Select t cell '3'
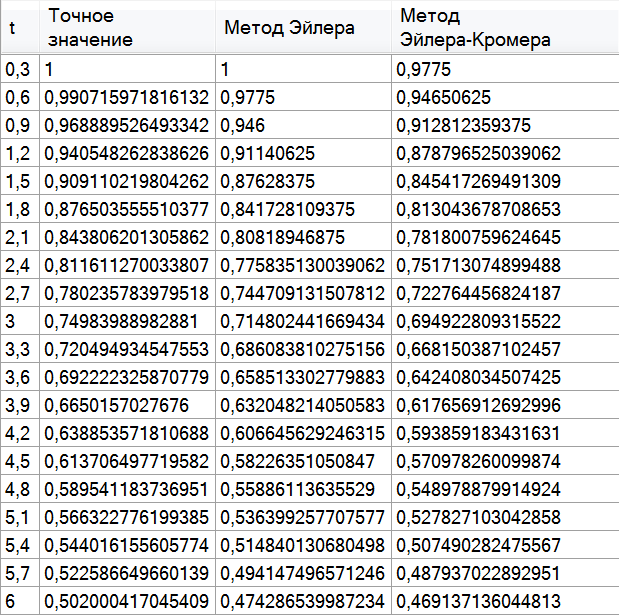This screenshot has width=622, height=615. point(20,321)
